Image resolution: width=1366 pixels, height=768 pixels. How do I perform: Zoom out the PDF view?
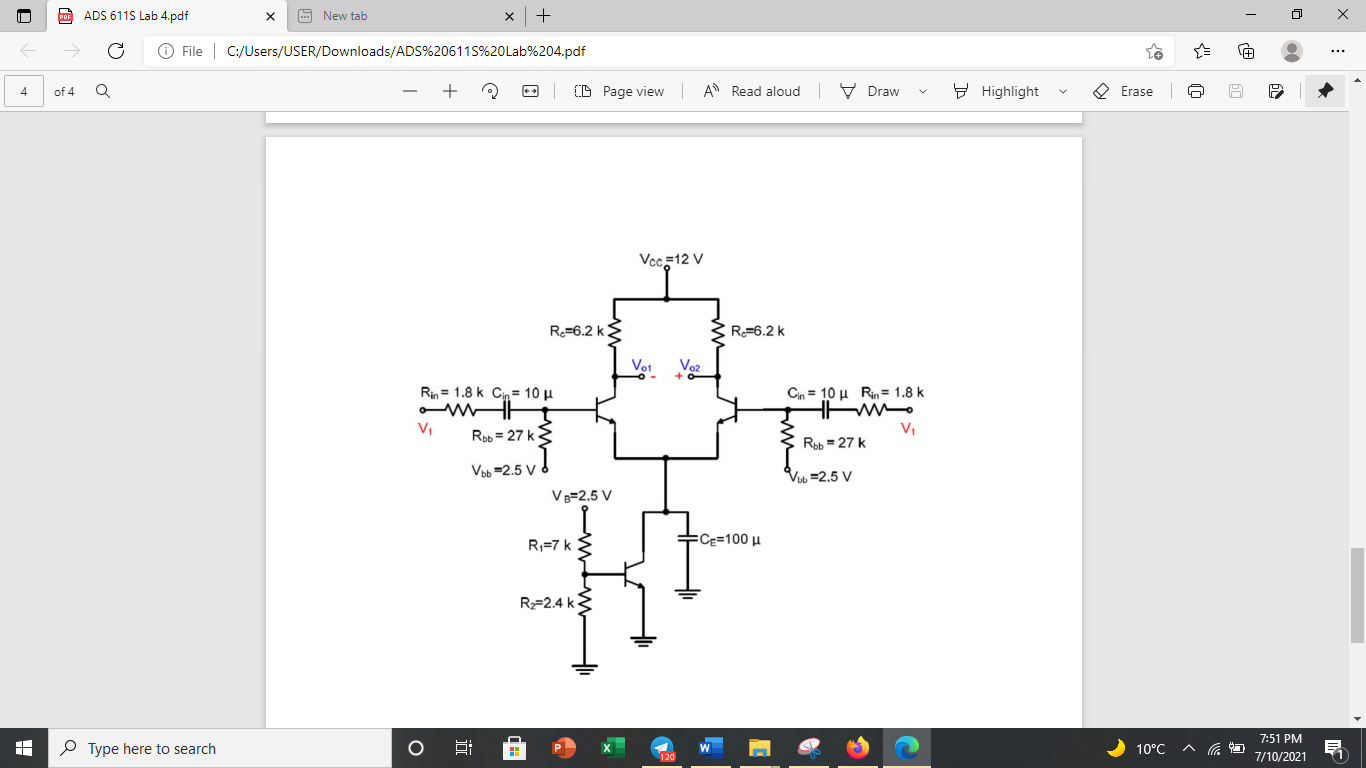(x=409, y=91)
